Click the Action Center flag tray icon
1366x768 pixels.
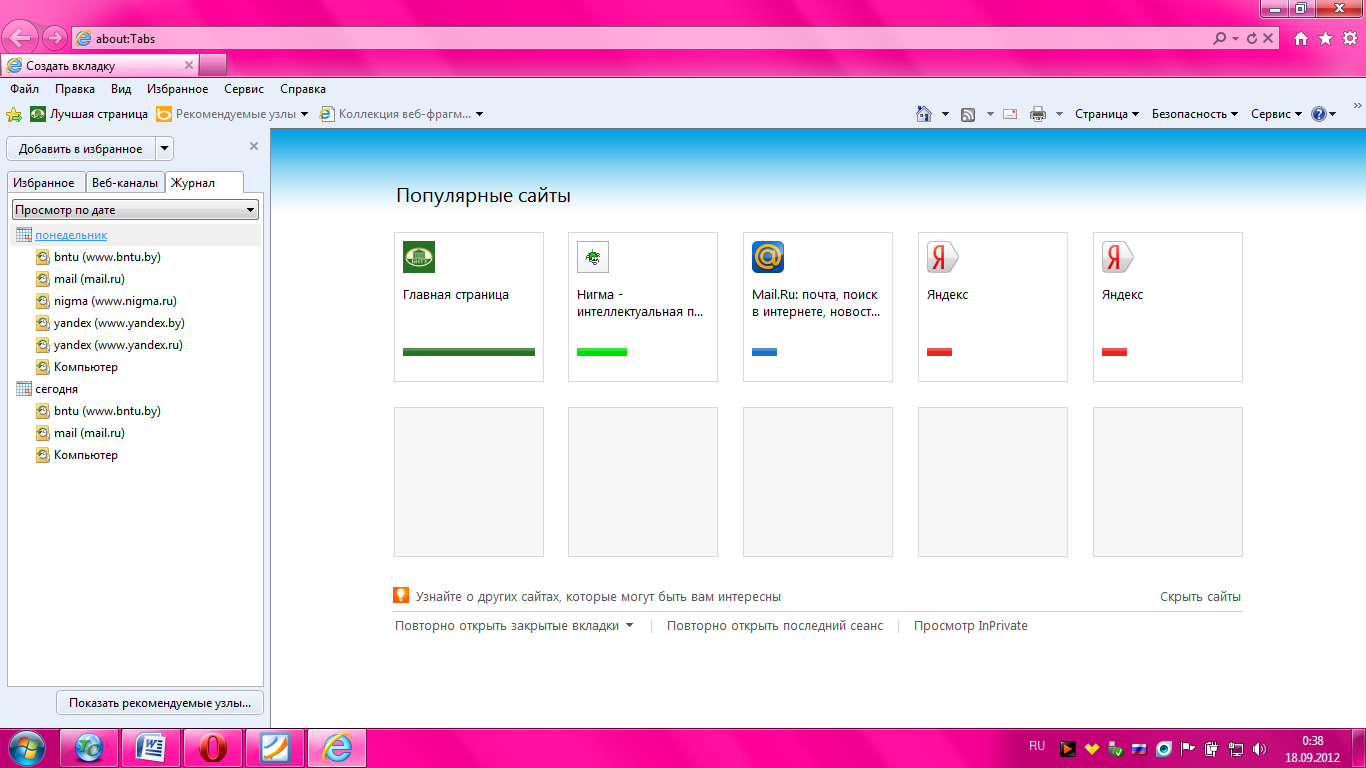pyautogui.click(x=1188, y=748)
